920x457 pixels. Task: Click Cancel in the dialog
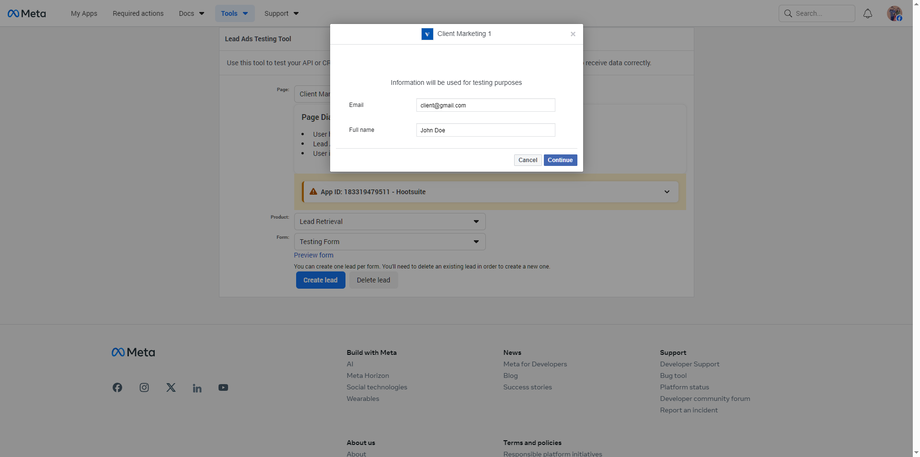(x=527, y=160)
